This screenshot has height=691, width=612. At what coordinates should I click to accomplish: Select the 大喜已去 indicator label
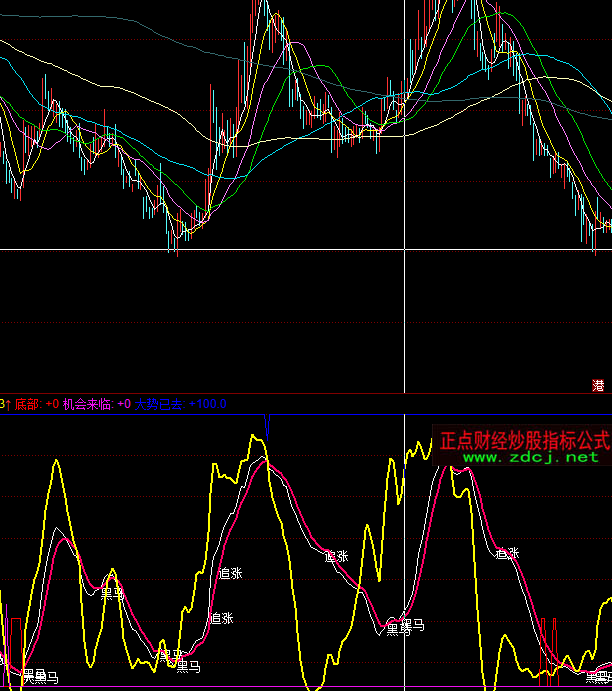159,404
